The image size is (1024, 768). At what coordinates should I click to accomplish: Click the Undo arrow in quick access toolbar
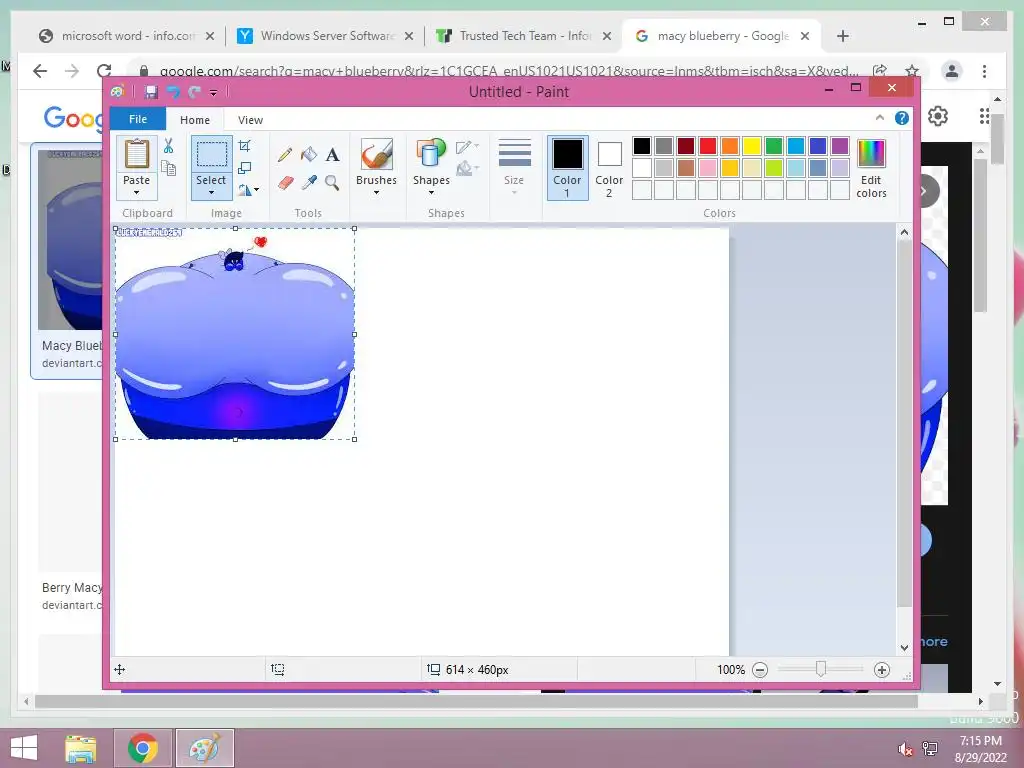173,92
